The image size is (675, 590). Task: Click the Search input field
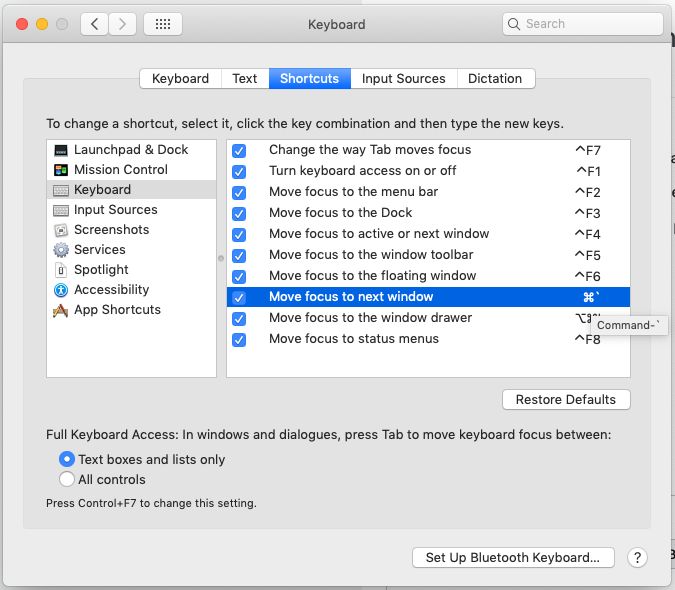(x=582, y=24)
